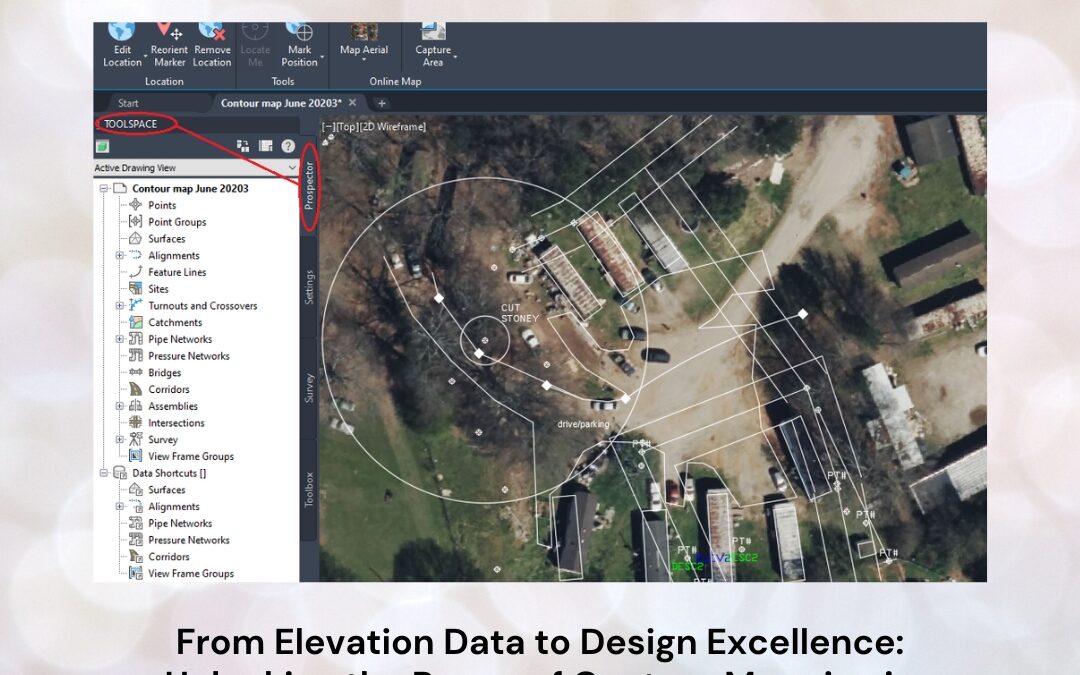
Task: Select Corridors under Contour map
Action: [x=169, y=389]
